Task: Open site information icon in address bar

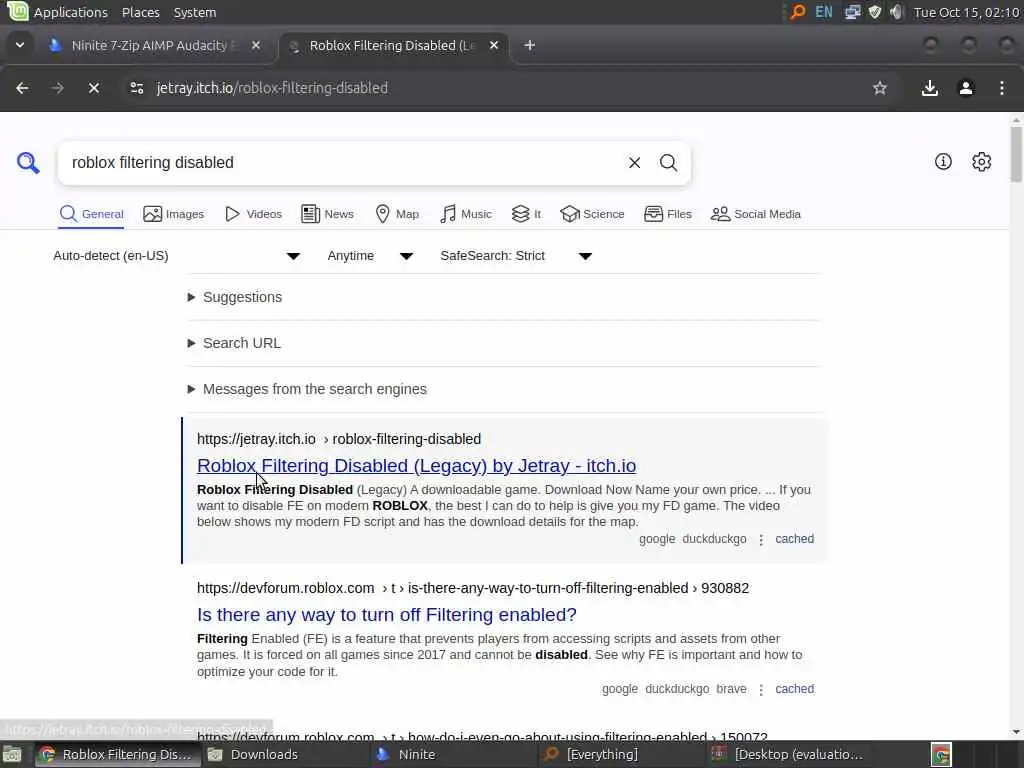Action: (136, 88)
